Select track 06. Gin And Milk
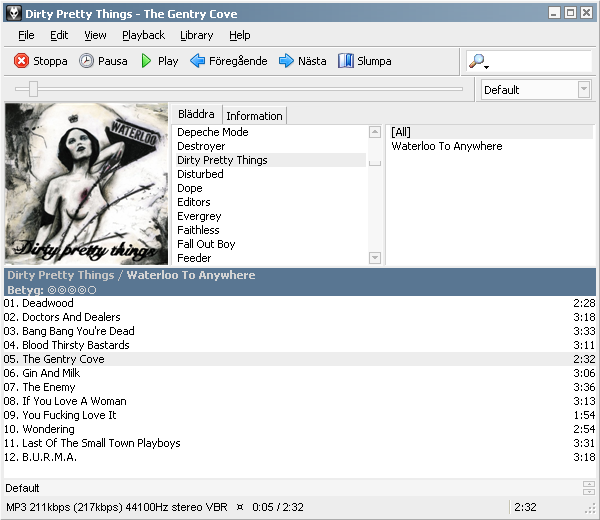This screenshot has width=600, height=520. (x=300, y=373)
